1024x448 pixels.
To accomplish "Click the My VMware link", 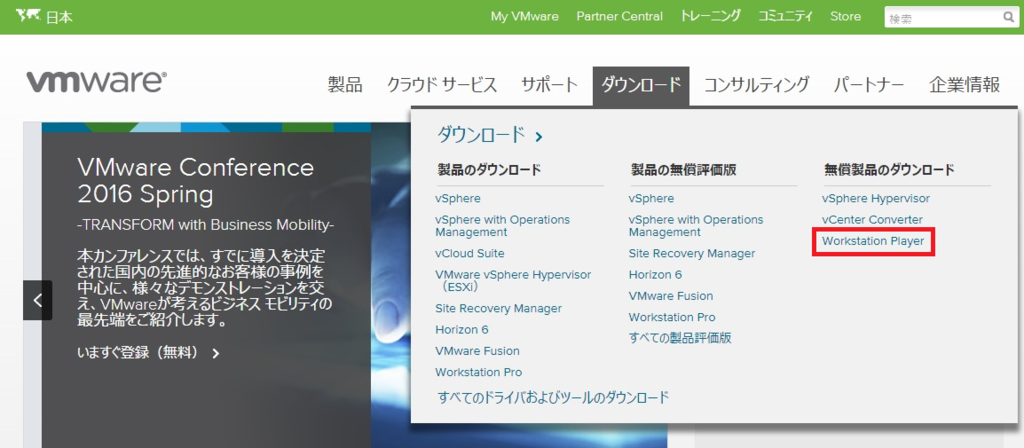I will 524,16.
